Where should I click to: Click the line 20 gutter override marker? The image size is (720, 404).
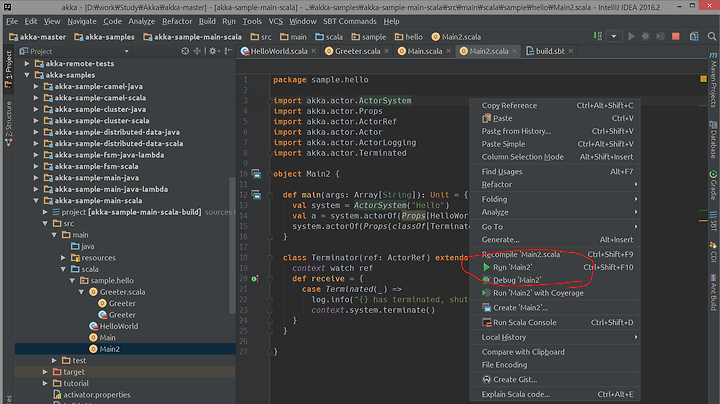(255, 278)
